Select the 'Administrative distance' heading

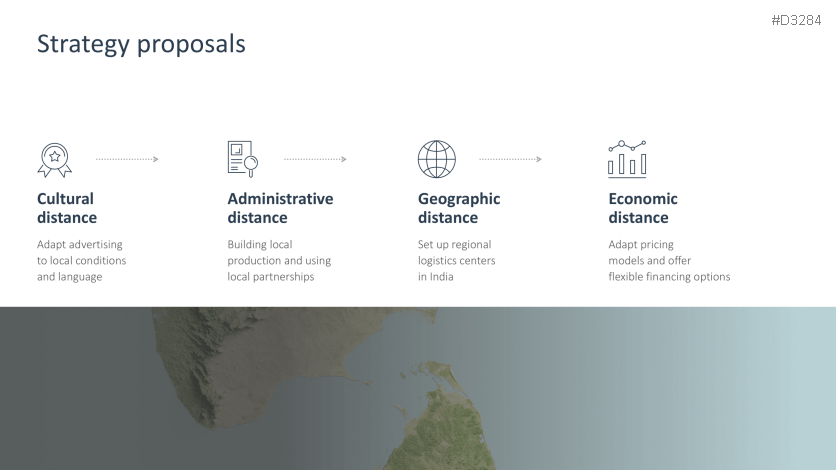click(280, 208)
